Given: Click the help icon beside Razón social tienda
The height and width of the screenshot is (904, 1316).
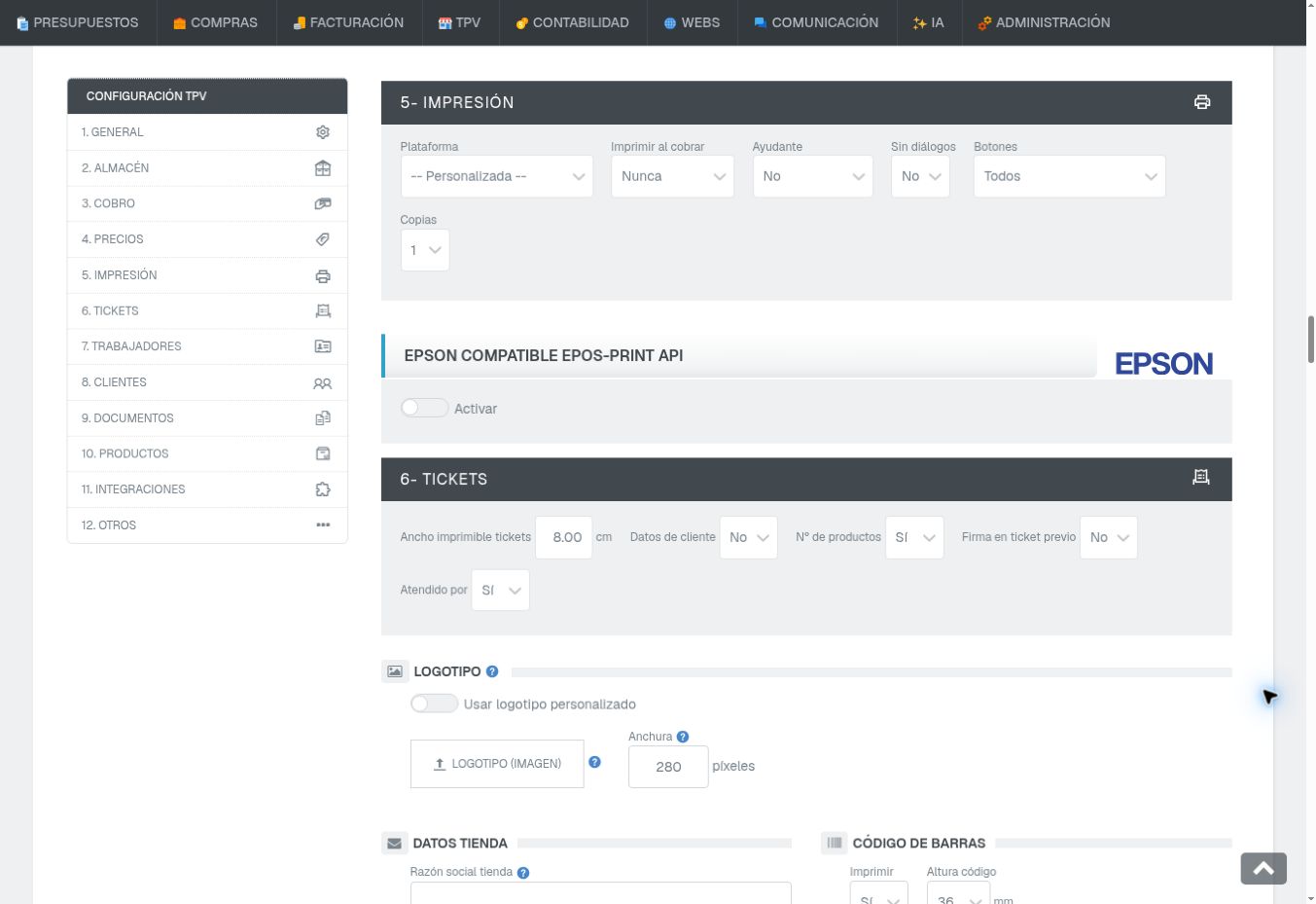Looking at the screenshot, I should (x=523, y=873).
